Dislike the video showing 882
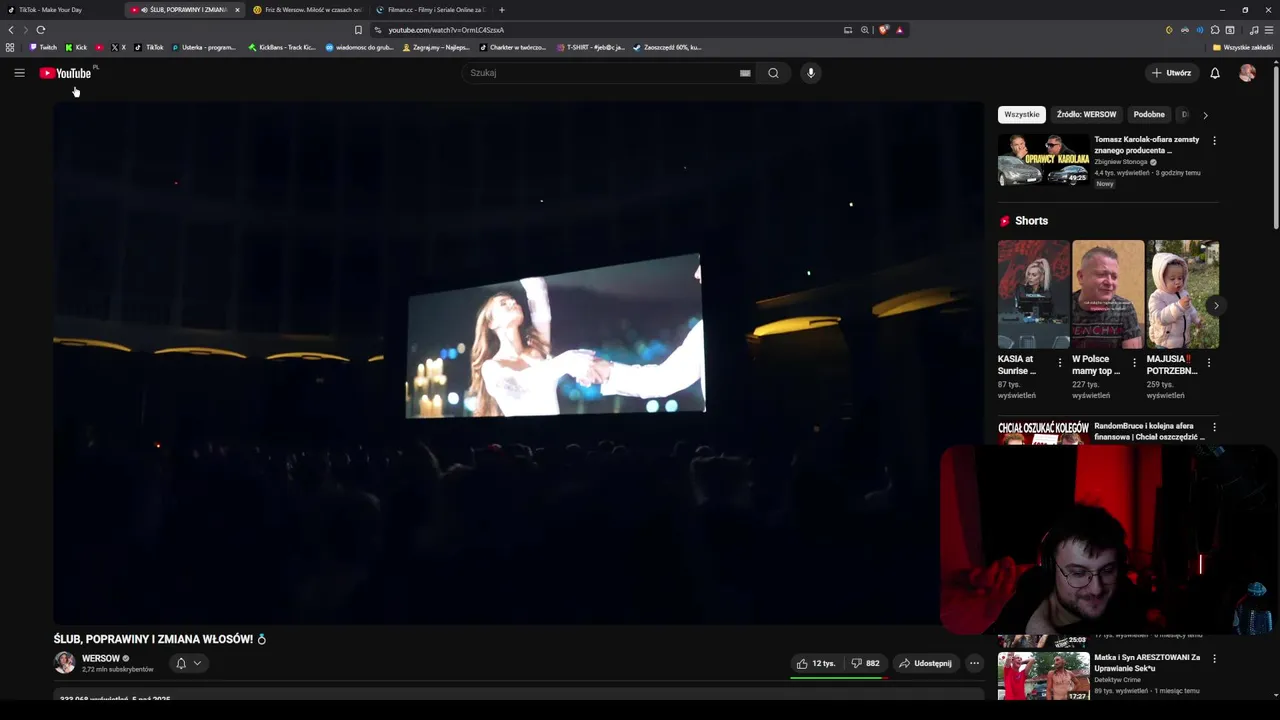Screen dimensions: 1280x720 tap(866, 663)
